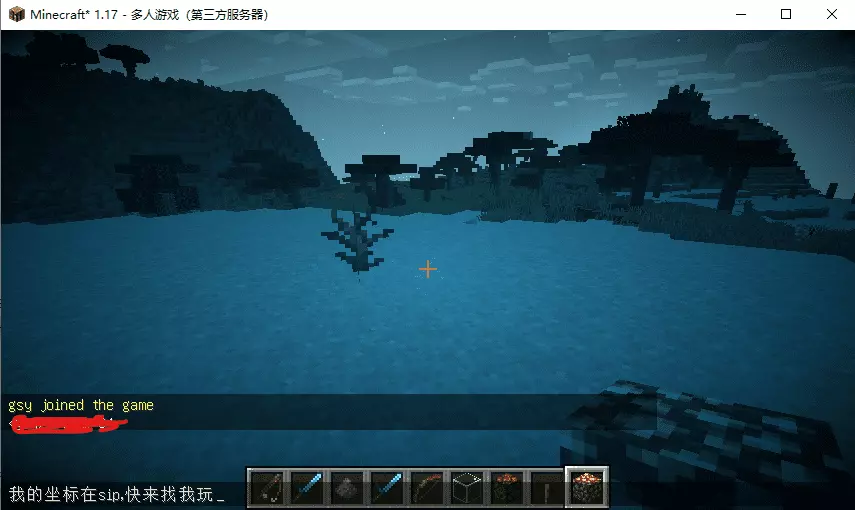
Task: Click the red-scribbled chat message line
Action: [x=68, y=424]
